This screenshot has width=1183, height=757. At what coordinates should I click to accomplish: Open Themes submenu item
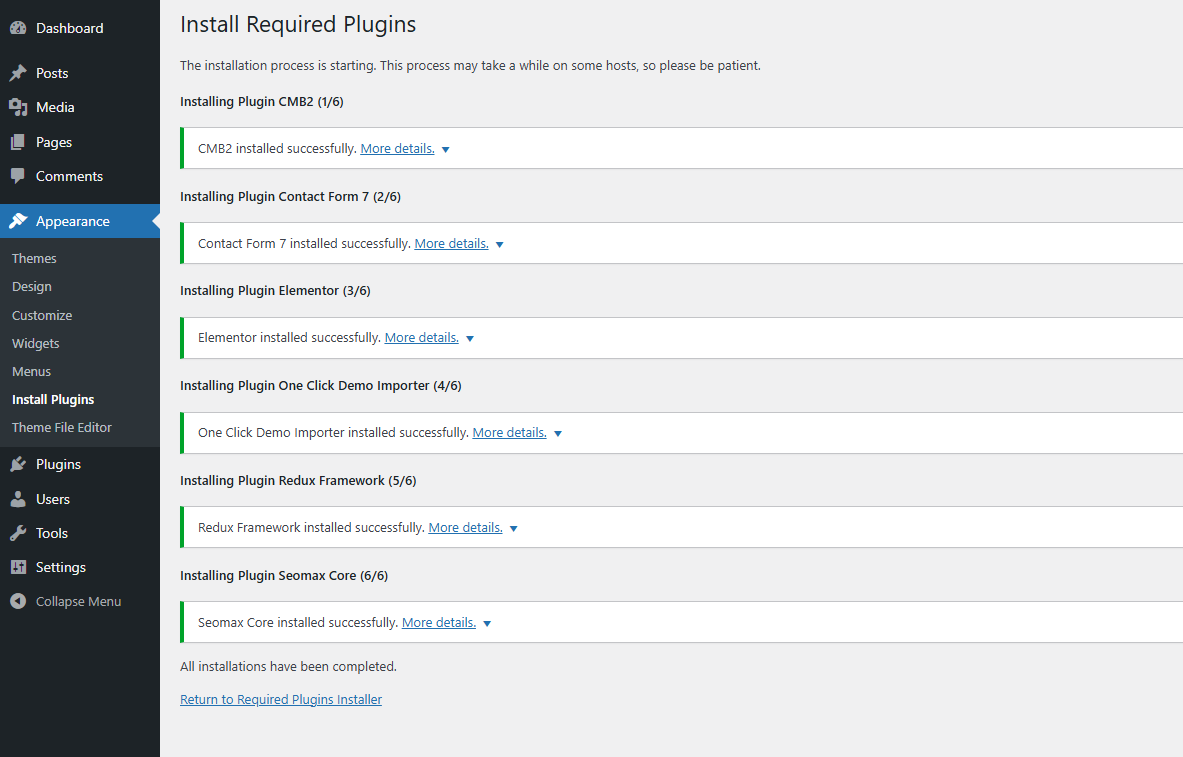(x=34, y=258)
